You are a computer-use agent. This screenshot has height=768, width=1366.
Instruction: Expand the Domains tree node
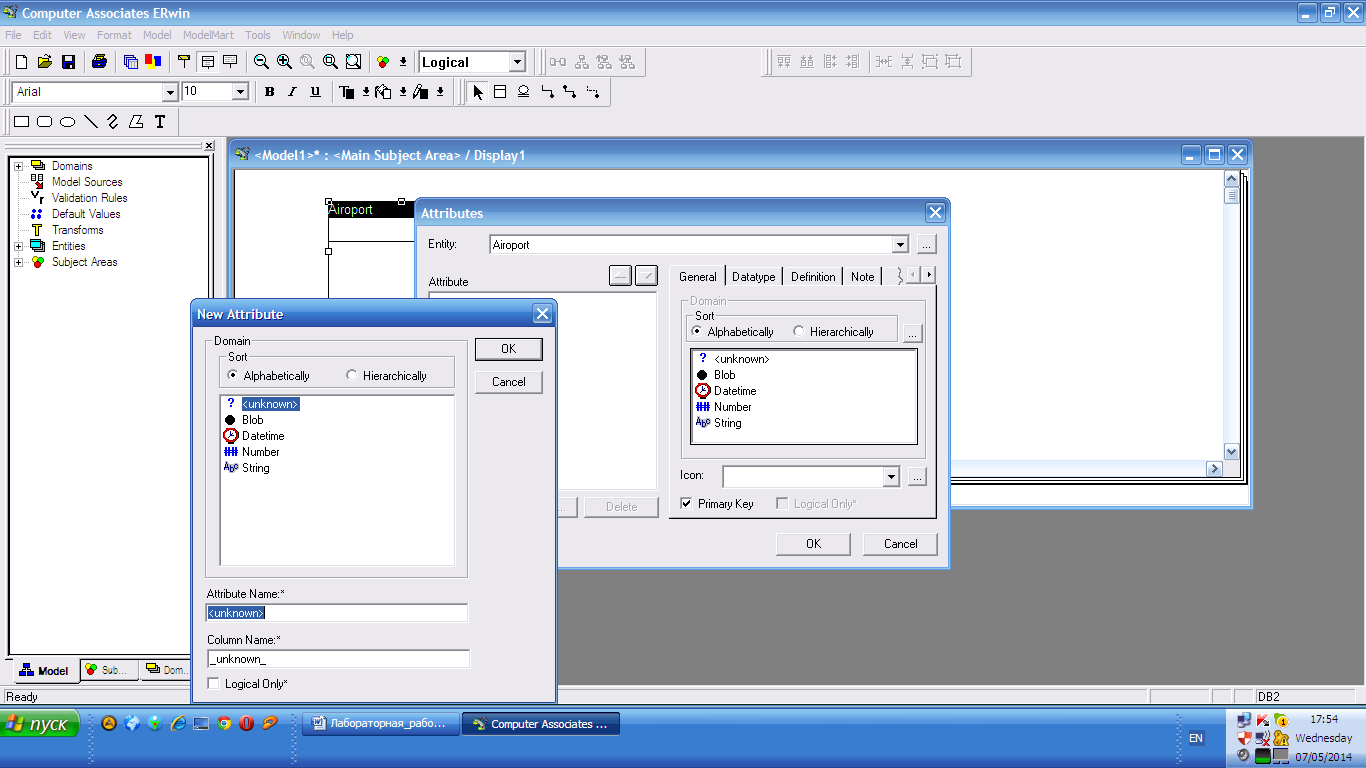(18, 166)
